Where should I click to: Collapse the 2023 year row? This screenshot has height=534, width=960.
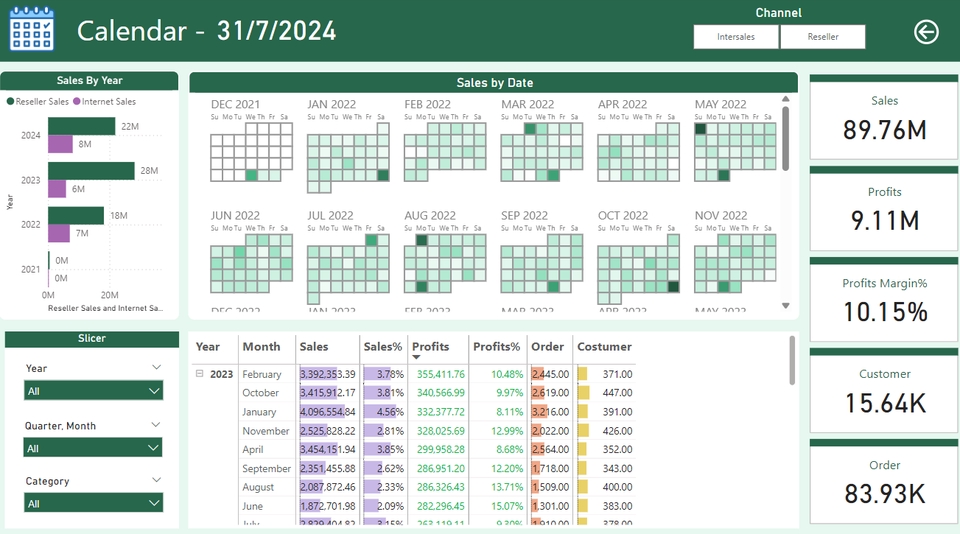199,374
